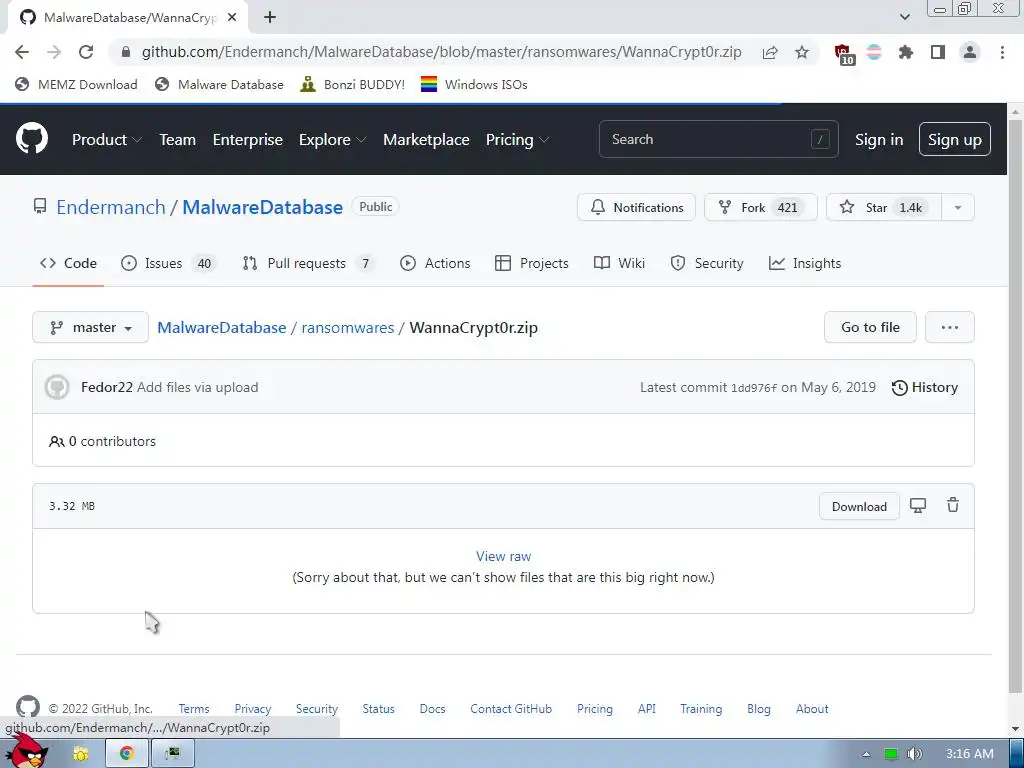Close the MalwareDatabase browser tab

click(232, 18)
